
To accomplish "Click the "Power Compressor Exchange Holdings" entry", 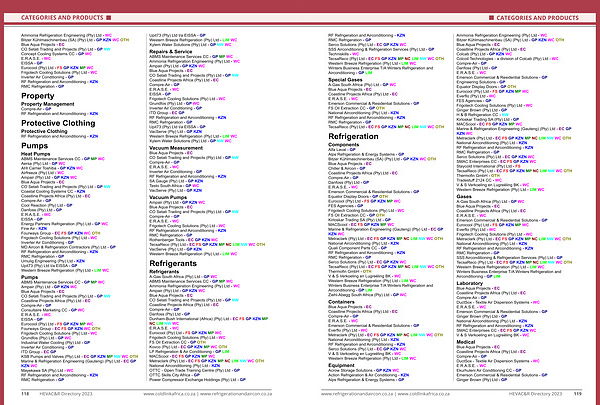I will (x=197, y=380).
